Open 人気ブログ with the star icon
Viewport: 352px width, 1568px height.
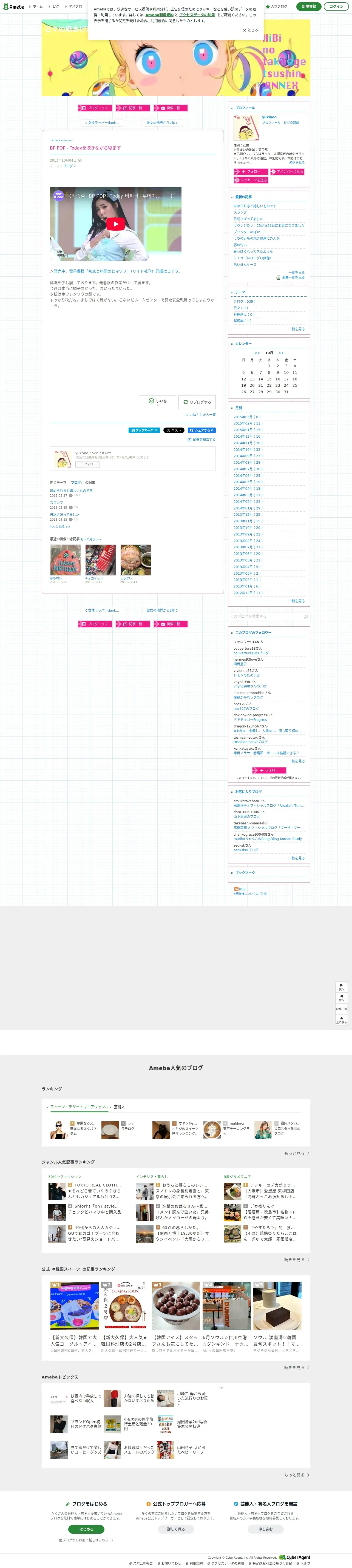coord(277,7)
